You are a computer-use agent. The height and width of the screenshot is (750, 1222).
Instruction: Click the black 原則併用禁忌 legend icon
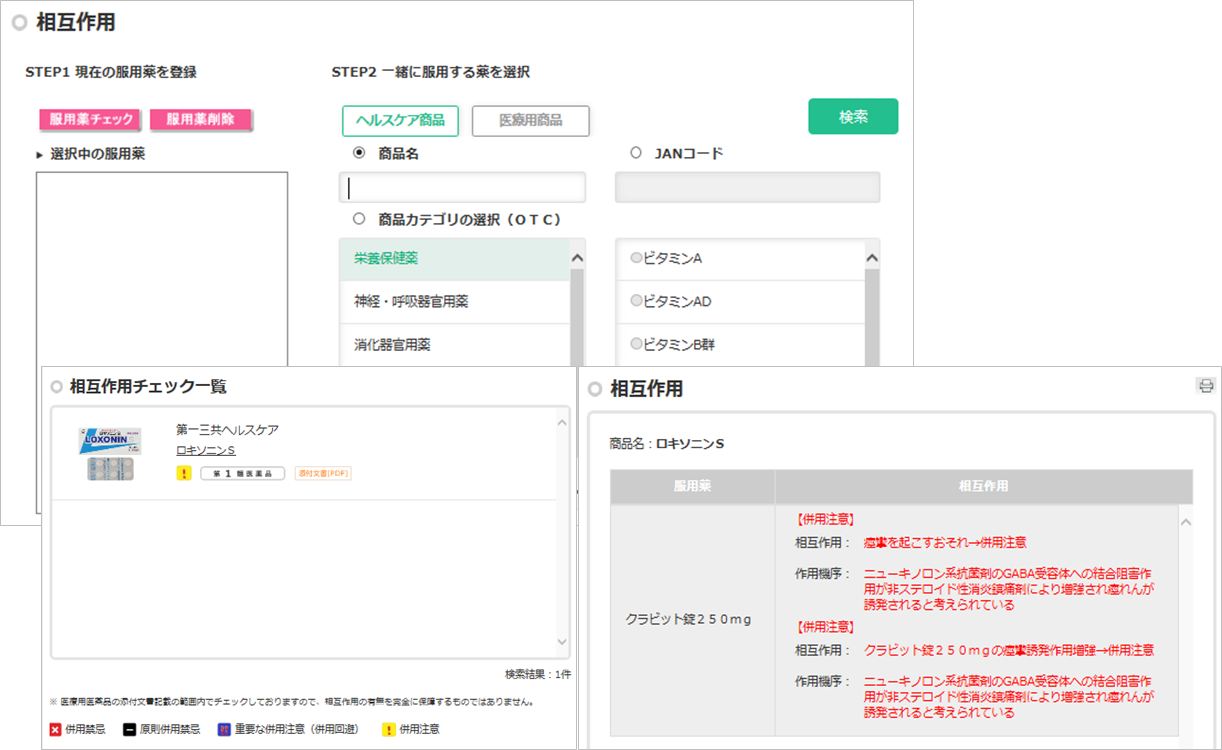(x=129, y=730)
